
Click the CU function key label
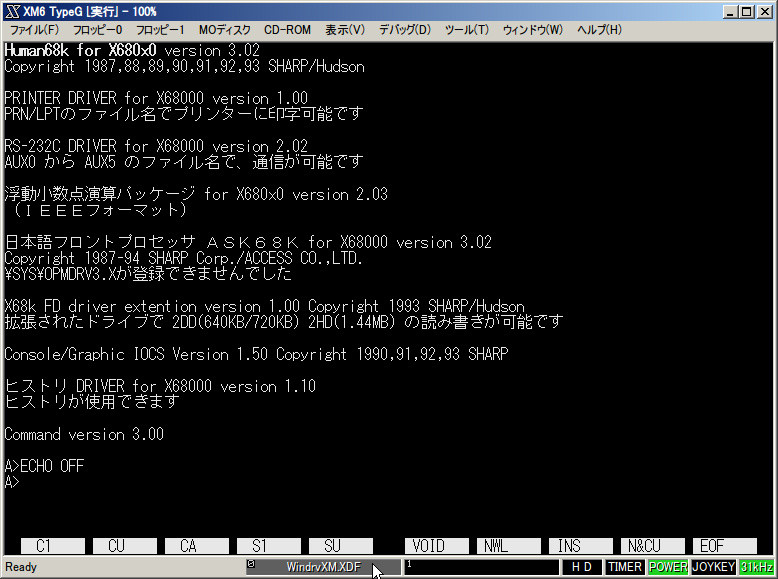click(125, 546)
